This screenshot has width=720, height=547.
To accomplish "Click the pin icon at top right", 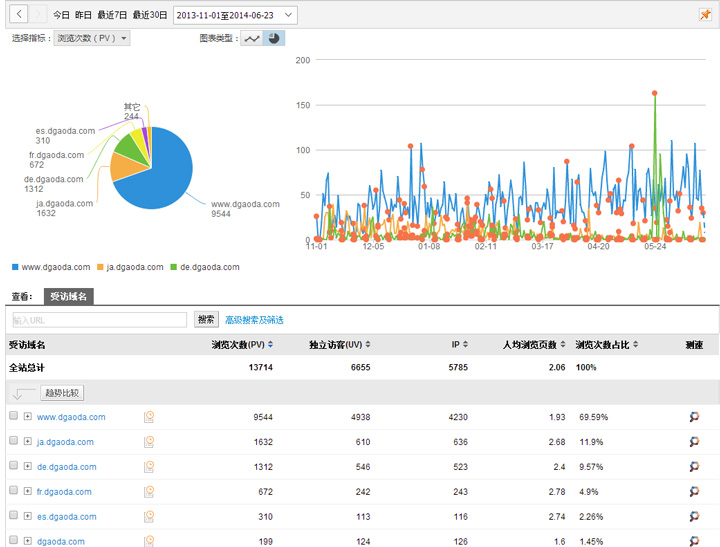I will [x=704, y=15].
